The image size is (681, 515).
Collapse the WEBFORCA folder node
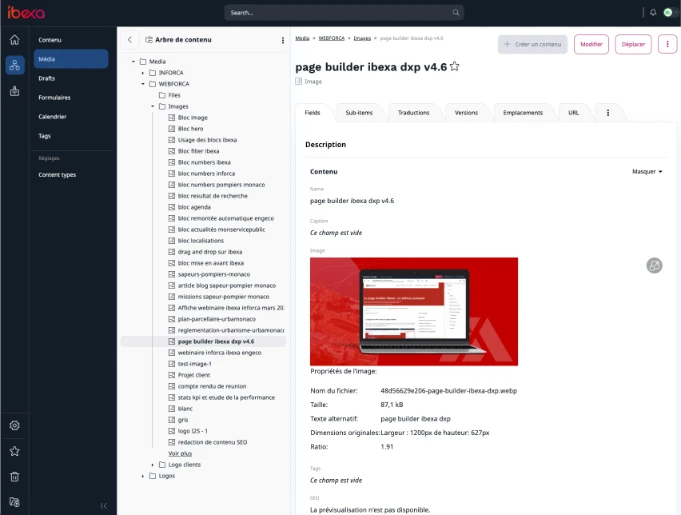(x=143, y=84)
